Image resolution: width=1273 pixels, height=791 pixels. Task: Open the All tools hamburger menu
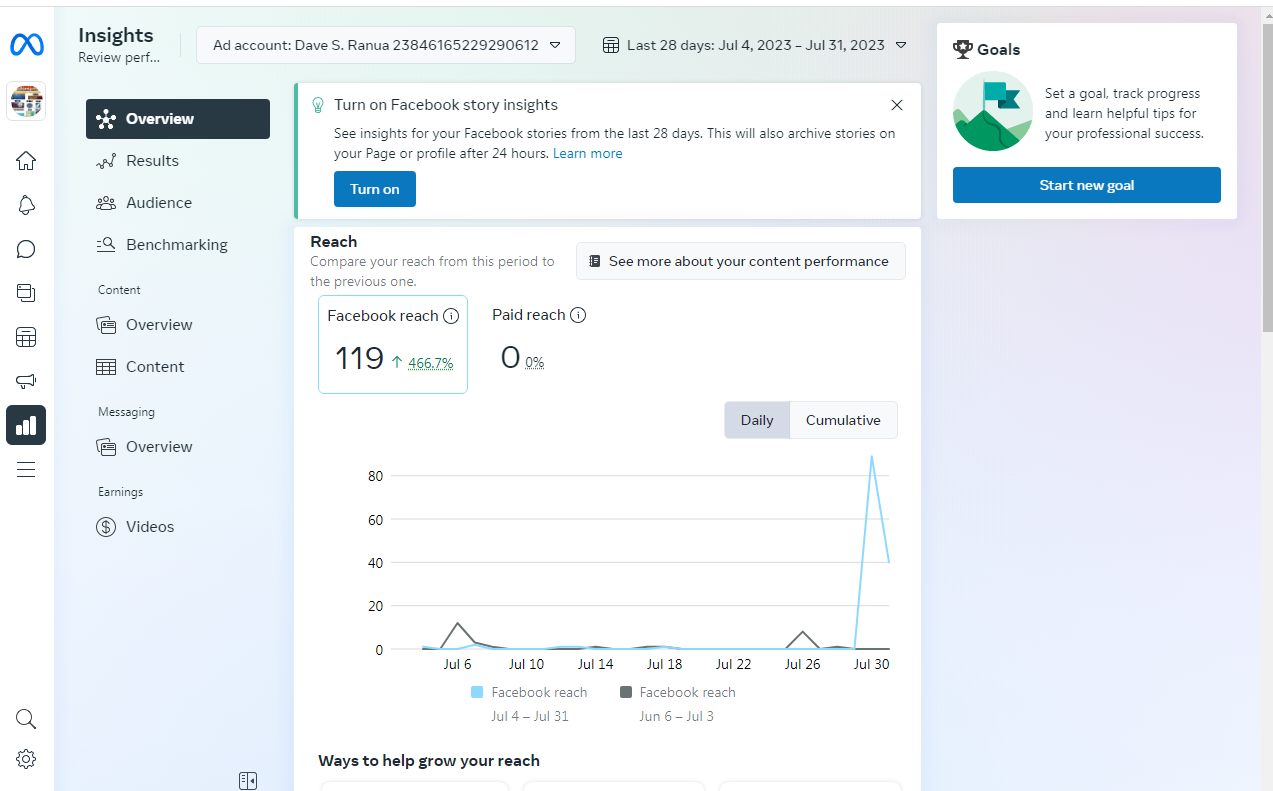tap(26, 469)
